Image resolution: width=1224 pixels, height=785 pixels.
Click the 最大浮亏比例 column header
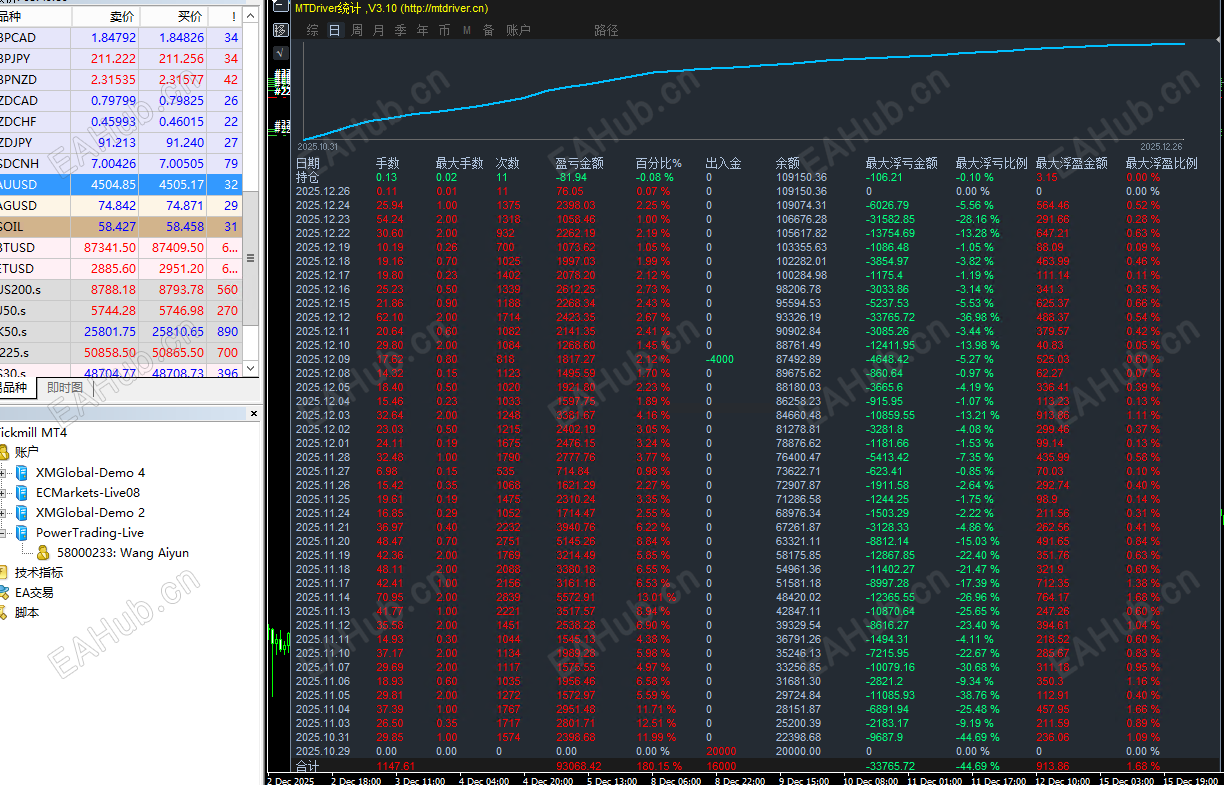(991, 163)
